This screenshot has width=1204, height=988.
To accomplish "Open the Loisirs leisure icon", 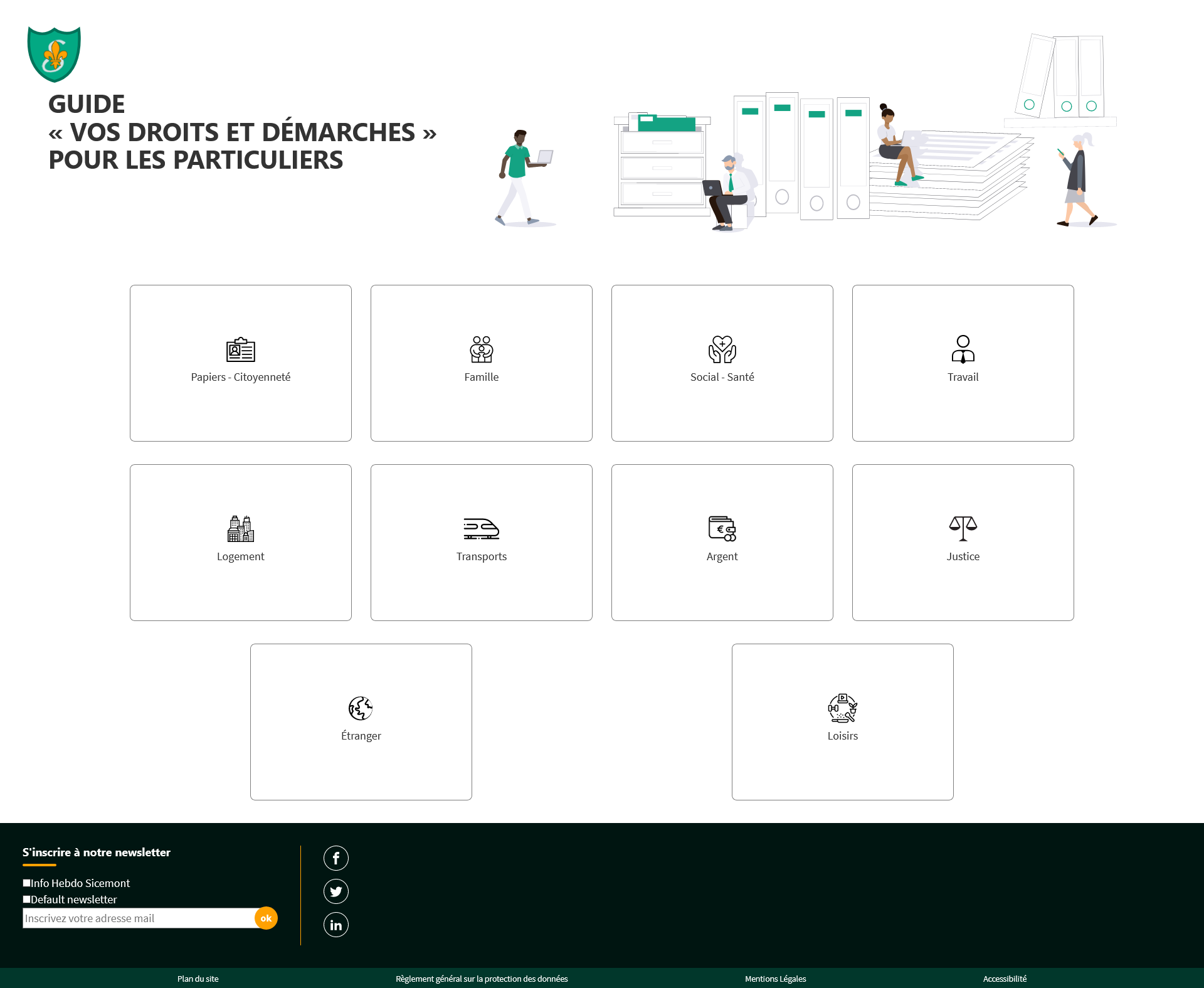I will [x=842, y=708].
